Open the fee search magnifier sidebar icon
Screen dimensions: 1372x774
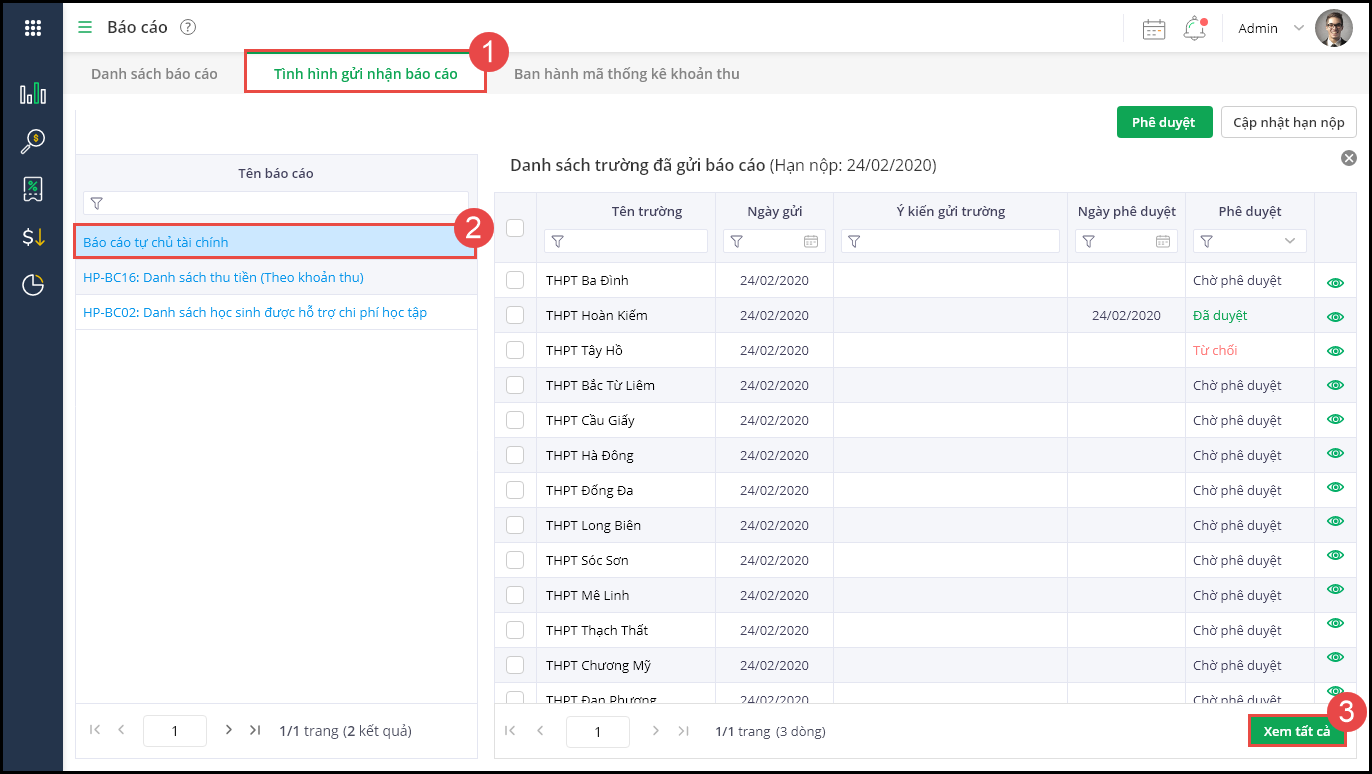coord(33,142)
